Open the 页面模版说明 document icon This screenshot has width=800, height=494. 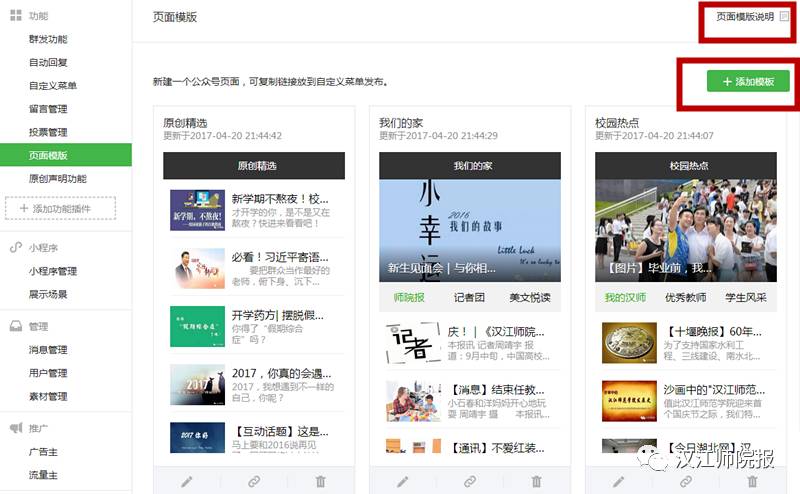(784, 17)
